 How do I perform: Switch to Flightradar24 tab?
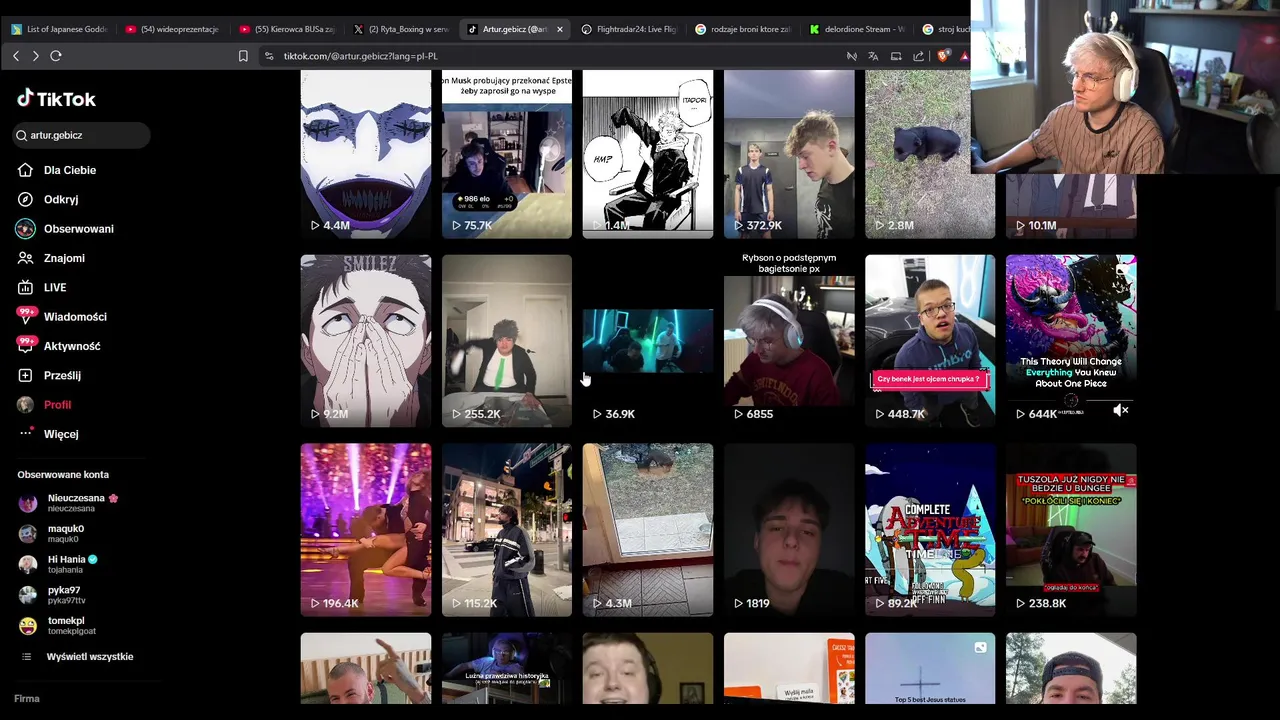click(x=629, y=29)
